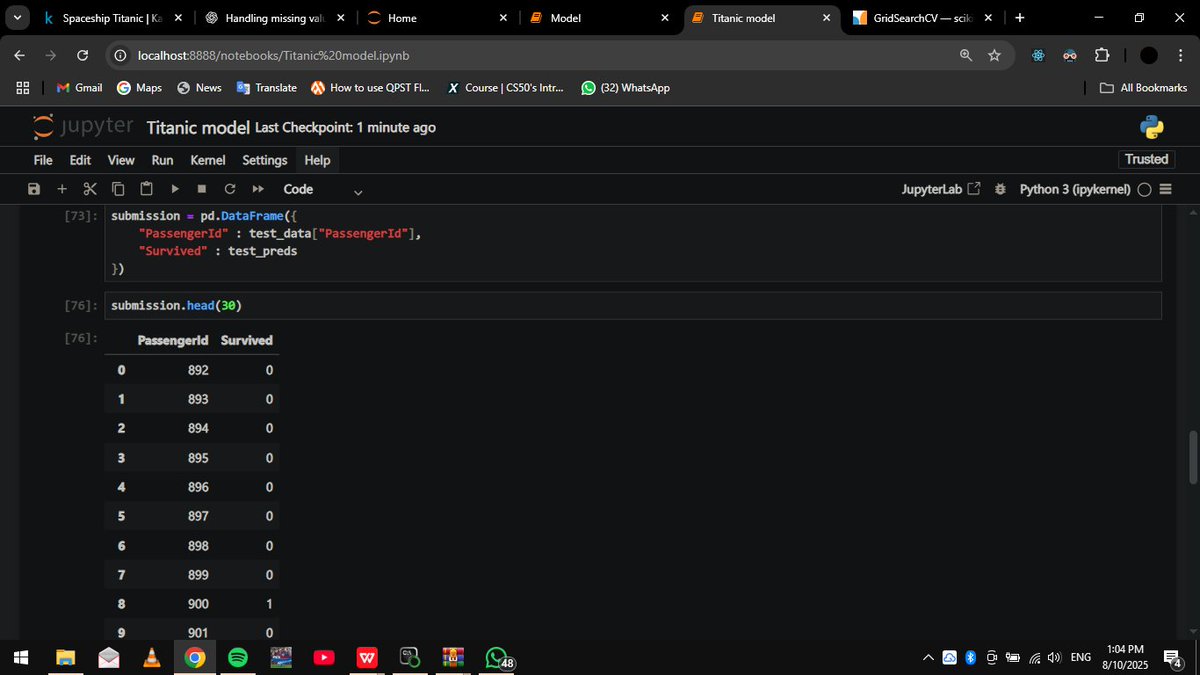
Task: Save the notebook with the floppy disk icon
Action: point(34,189)
